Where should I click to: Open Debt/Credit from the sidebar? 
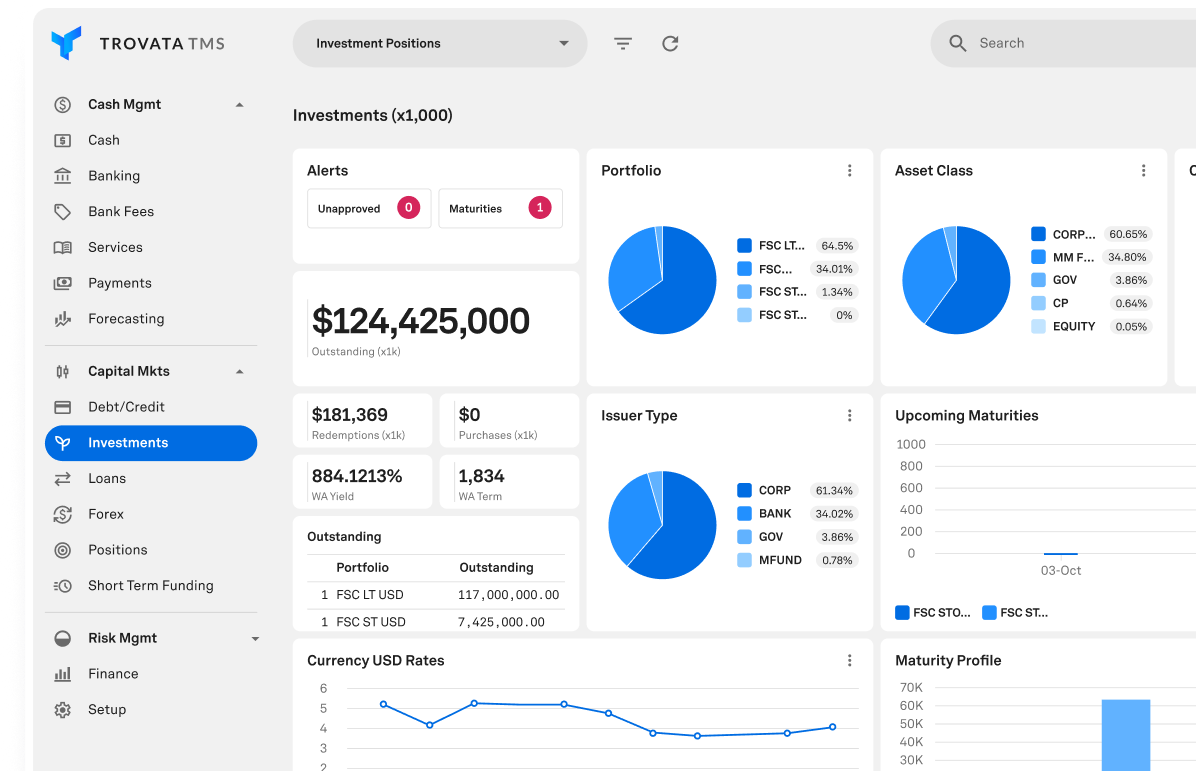click(x=126, y=407)
